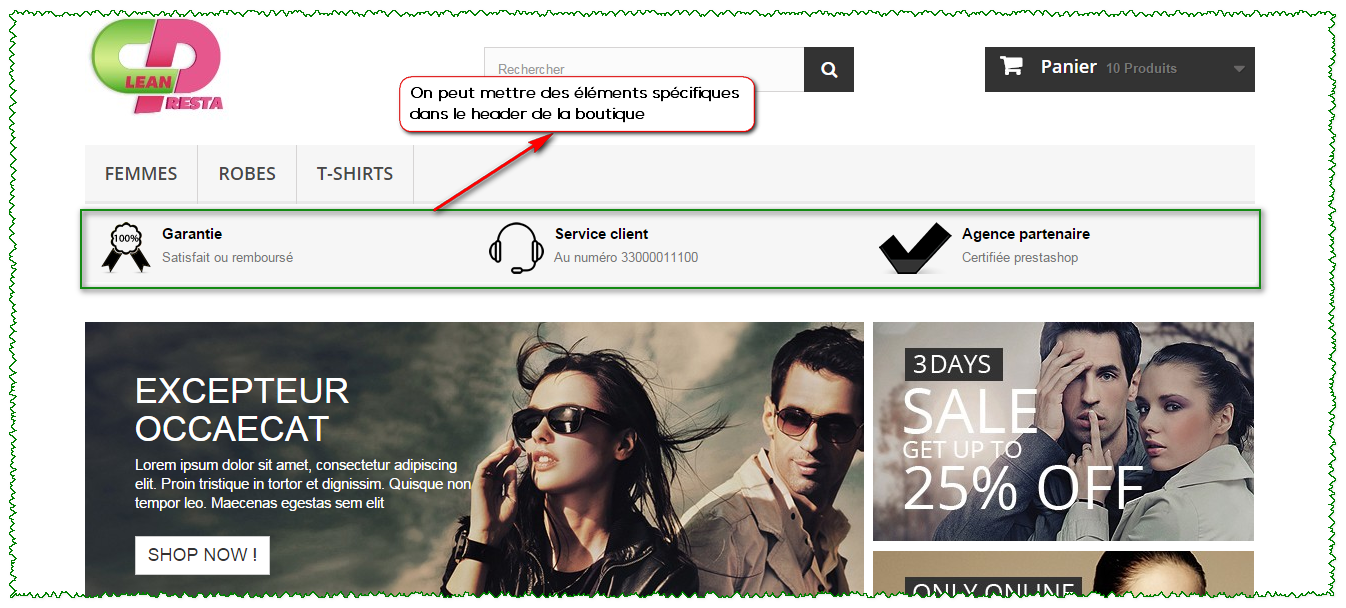
Task: Click the black checkmark partner icon
Action: 915,248
